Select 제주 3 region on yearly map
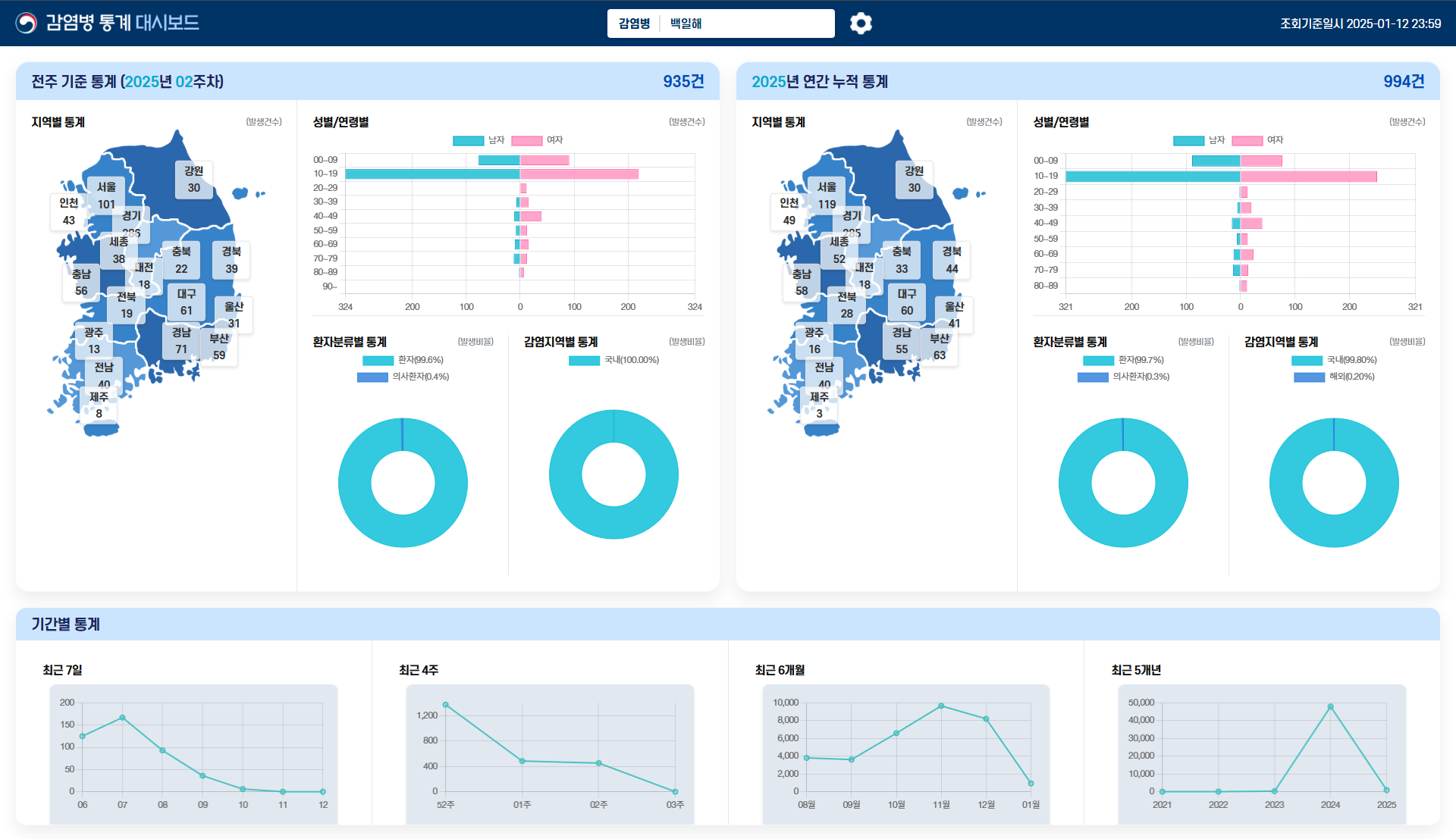The image size is (1456, 839). pos(820,405)
